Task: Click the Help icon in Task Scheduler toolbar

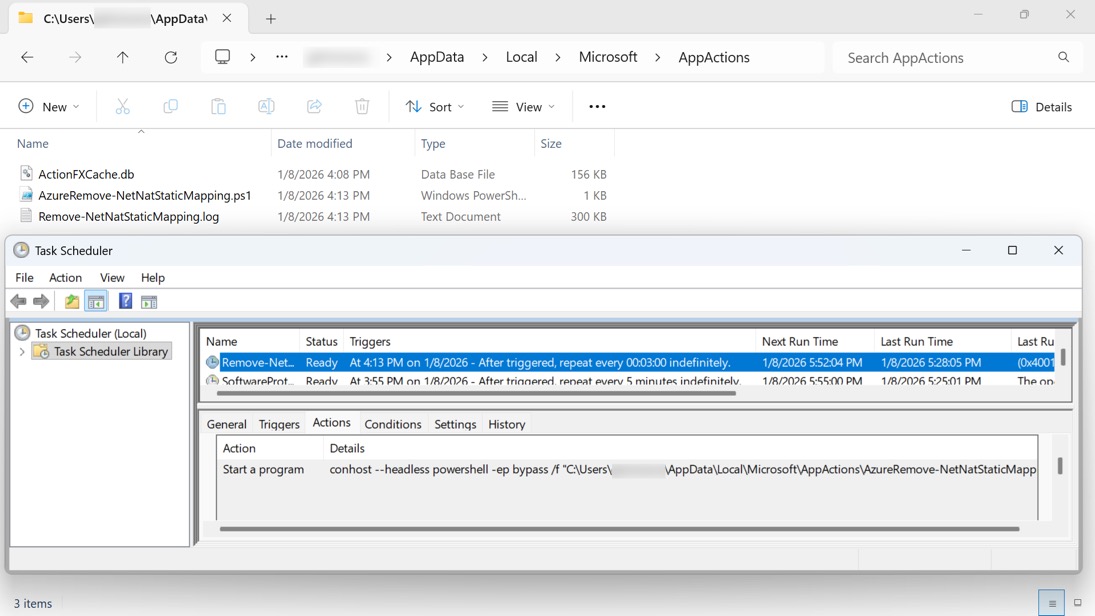Action: 125,301
